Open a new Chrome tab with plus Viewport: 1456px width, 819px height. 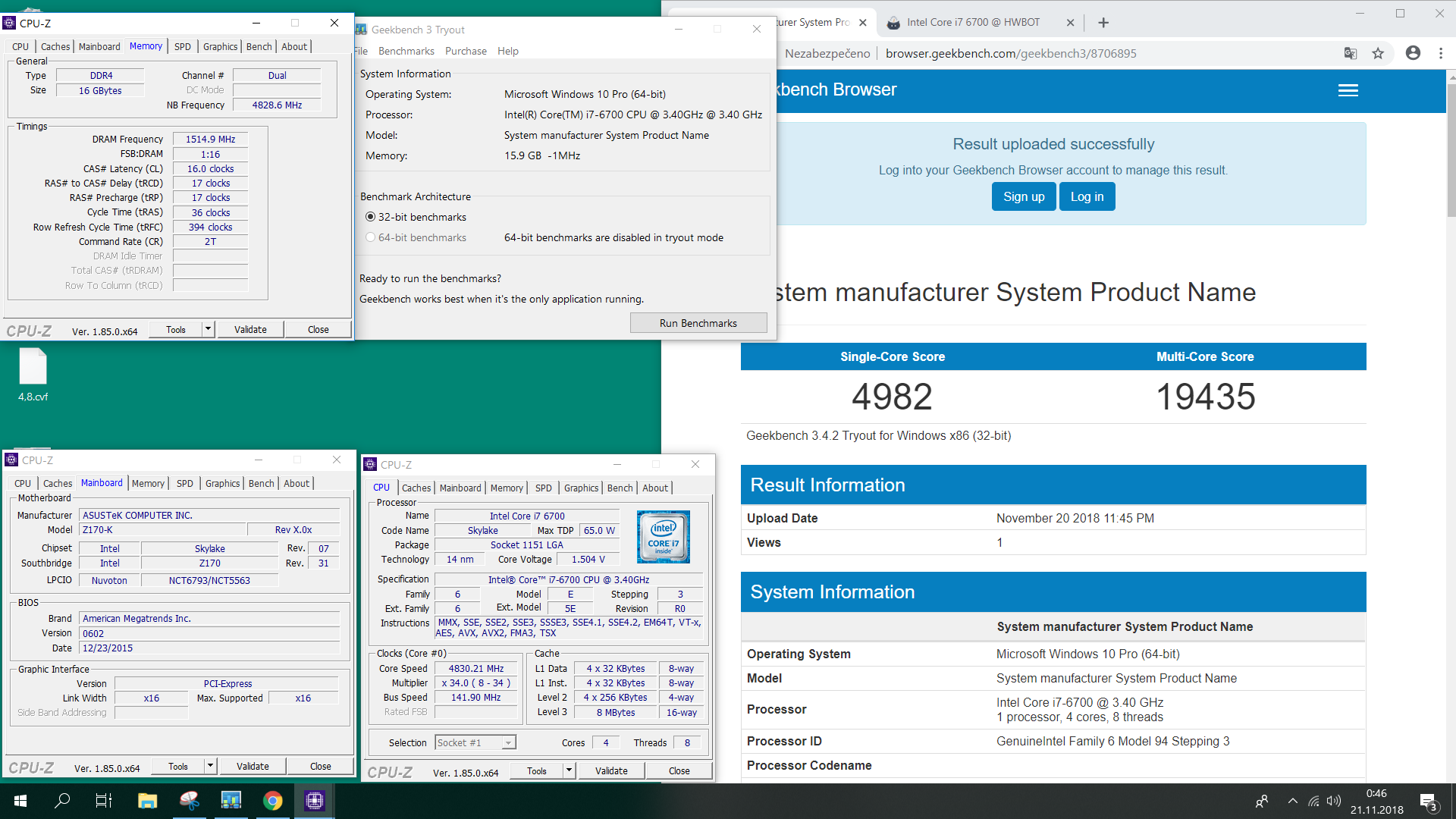(1103, 23)
